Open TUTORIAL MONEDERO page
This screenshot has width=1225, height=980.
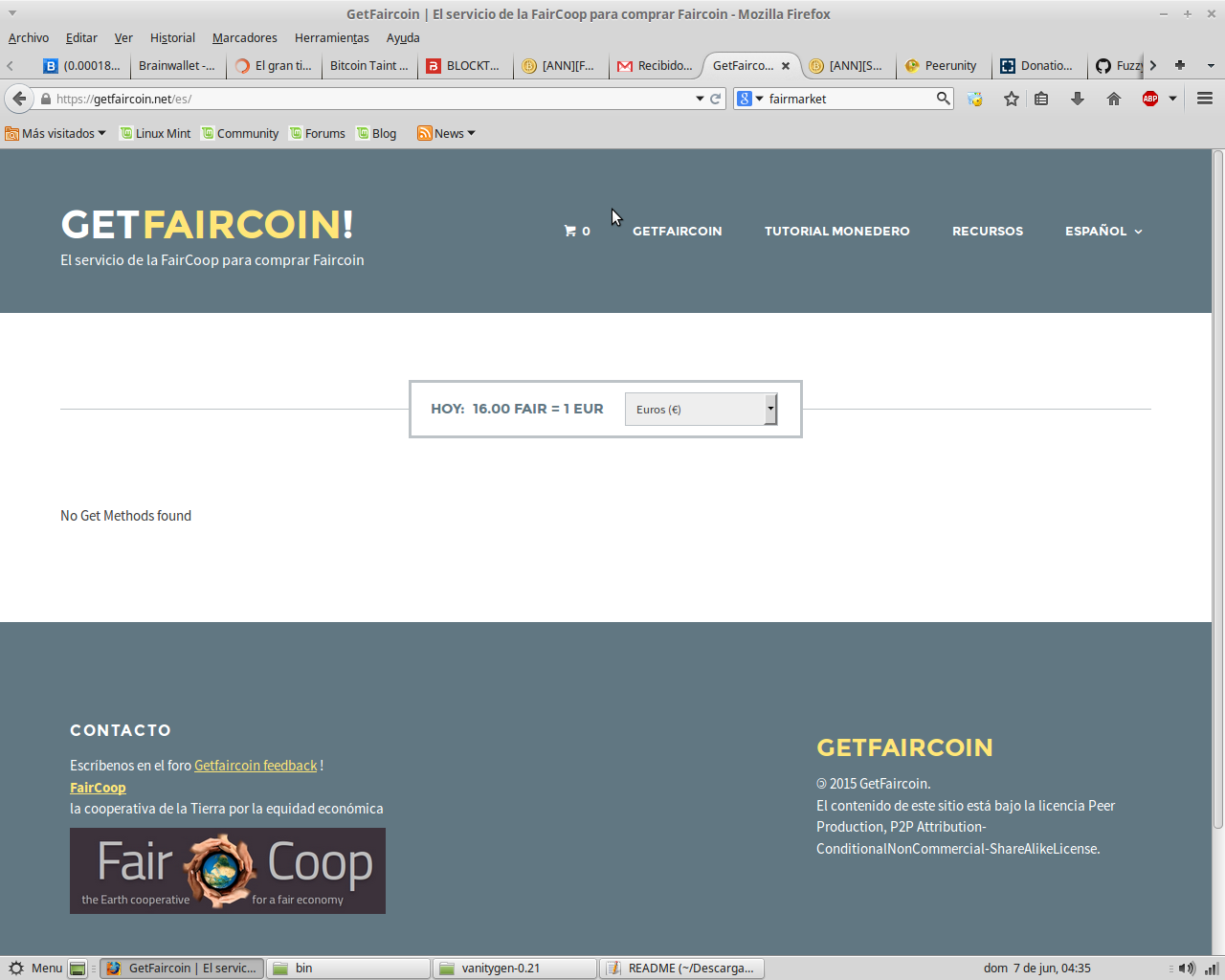click(836, 231)
